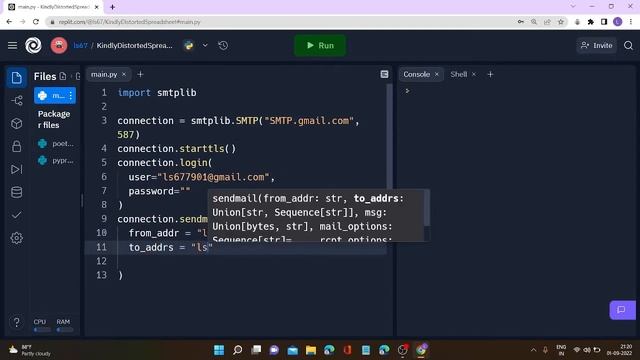Open version history icon

pos(223,45)
